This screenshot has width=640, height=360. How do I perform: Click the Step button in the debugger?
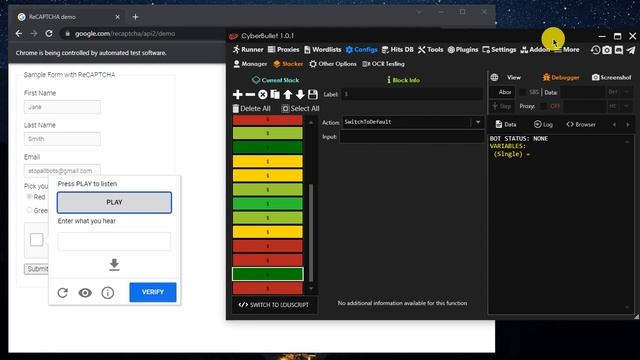(x=502, y=106)
